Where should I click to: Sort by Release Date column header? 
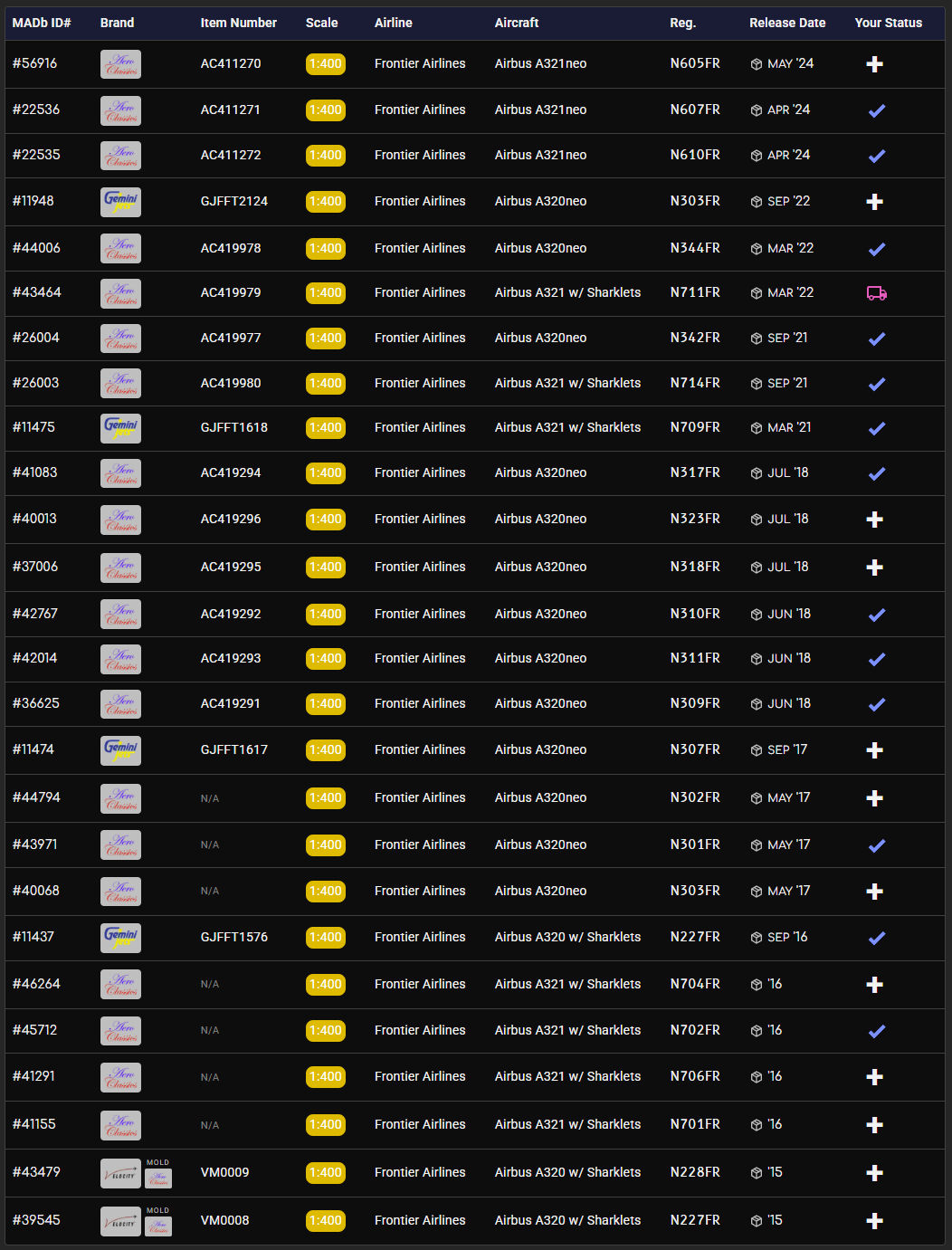[x=786, y=23]
